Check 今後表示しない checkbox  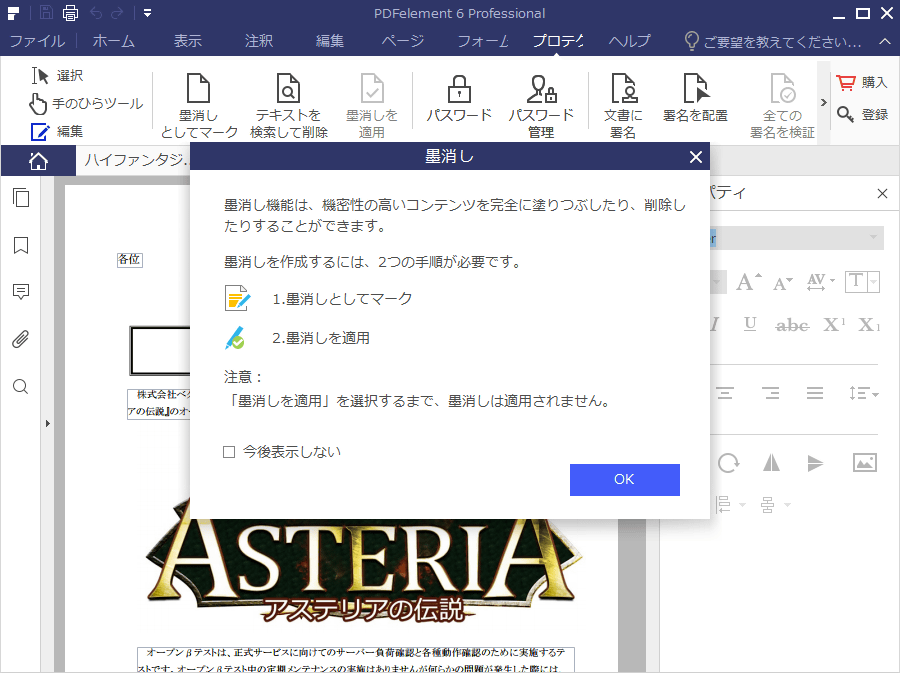pos(229,452)
